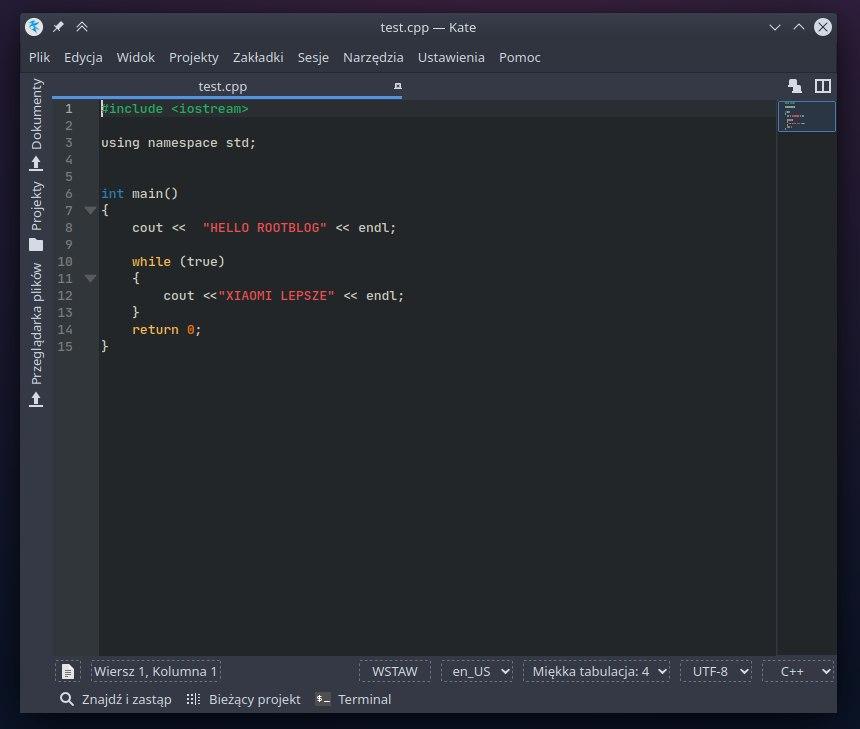Screen dimensions: 860x729
Task: Click the Kate application icon in title bar
Action: 34,27
